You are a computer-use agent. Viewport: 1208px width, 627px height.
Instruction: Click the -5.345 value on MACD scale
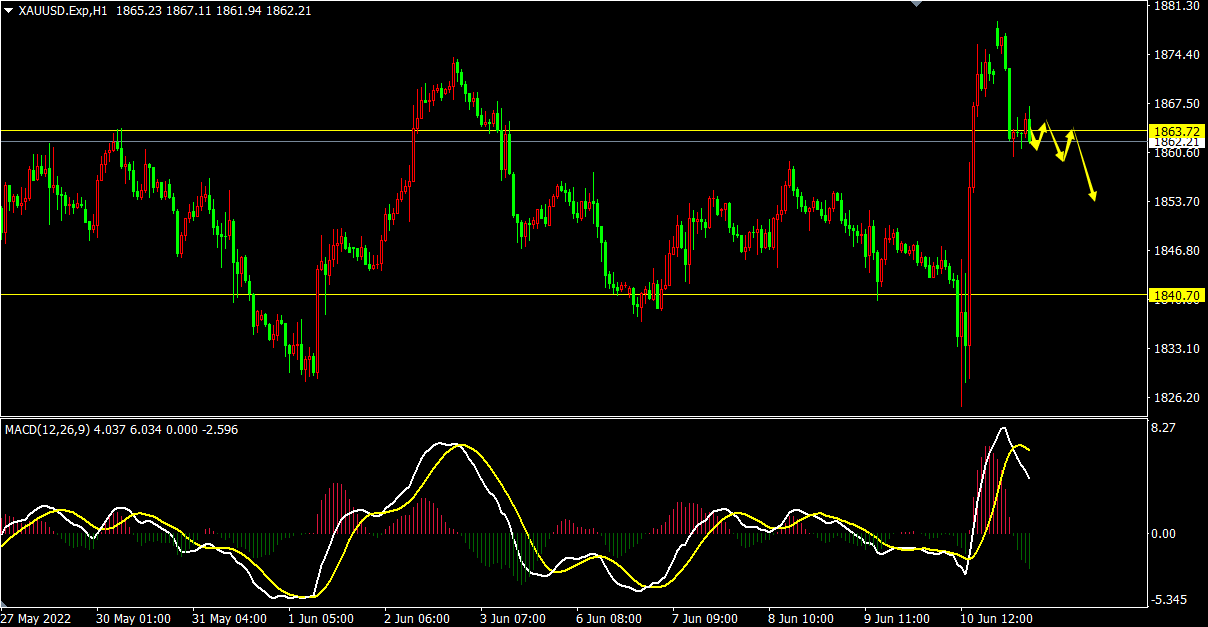(1168, 600)
